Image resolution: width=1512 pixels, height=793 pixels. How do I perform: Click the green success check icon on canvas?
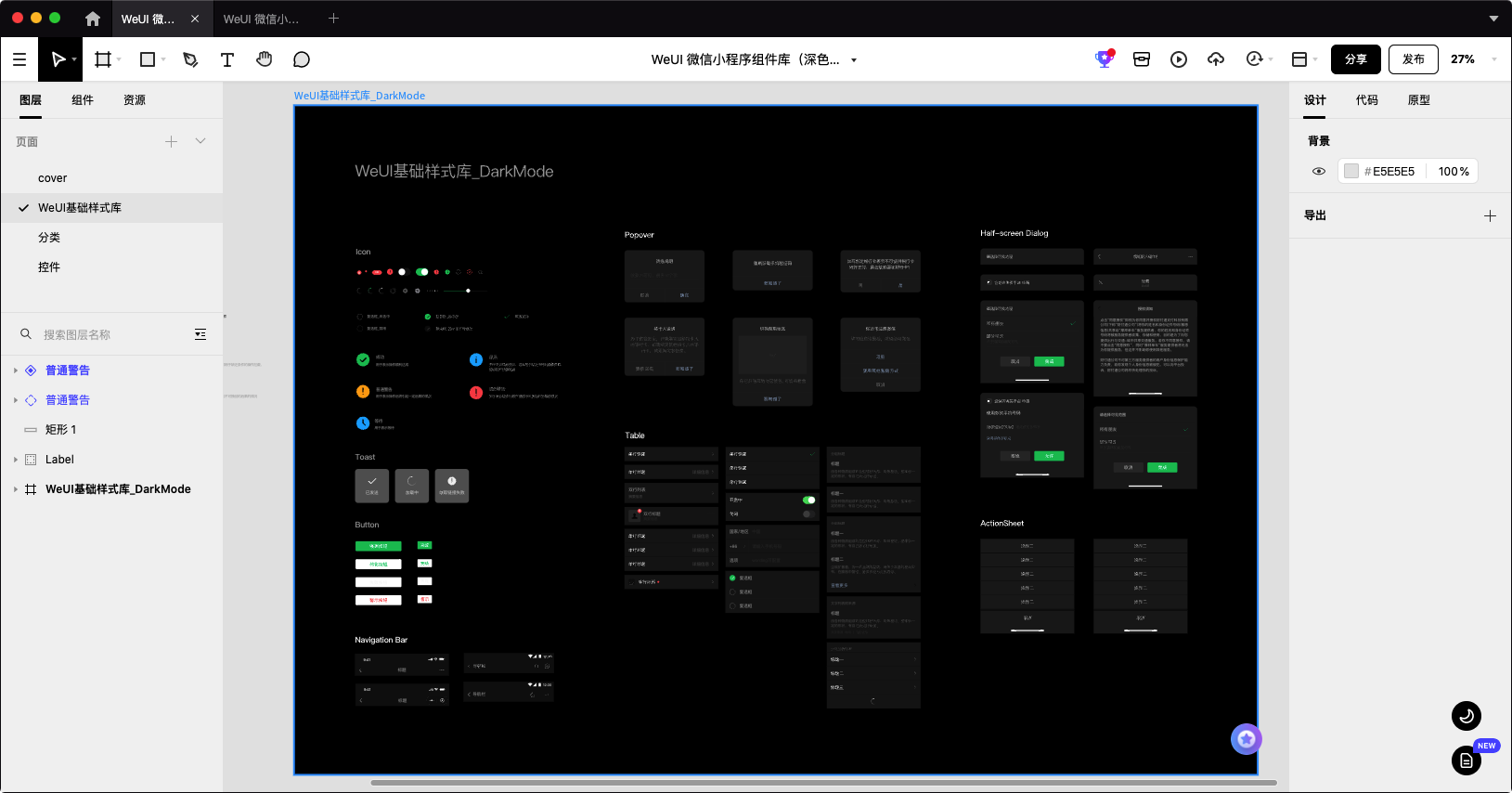tap(363, 359)
